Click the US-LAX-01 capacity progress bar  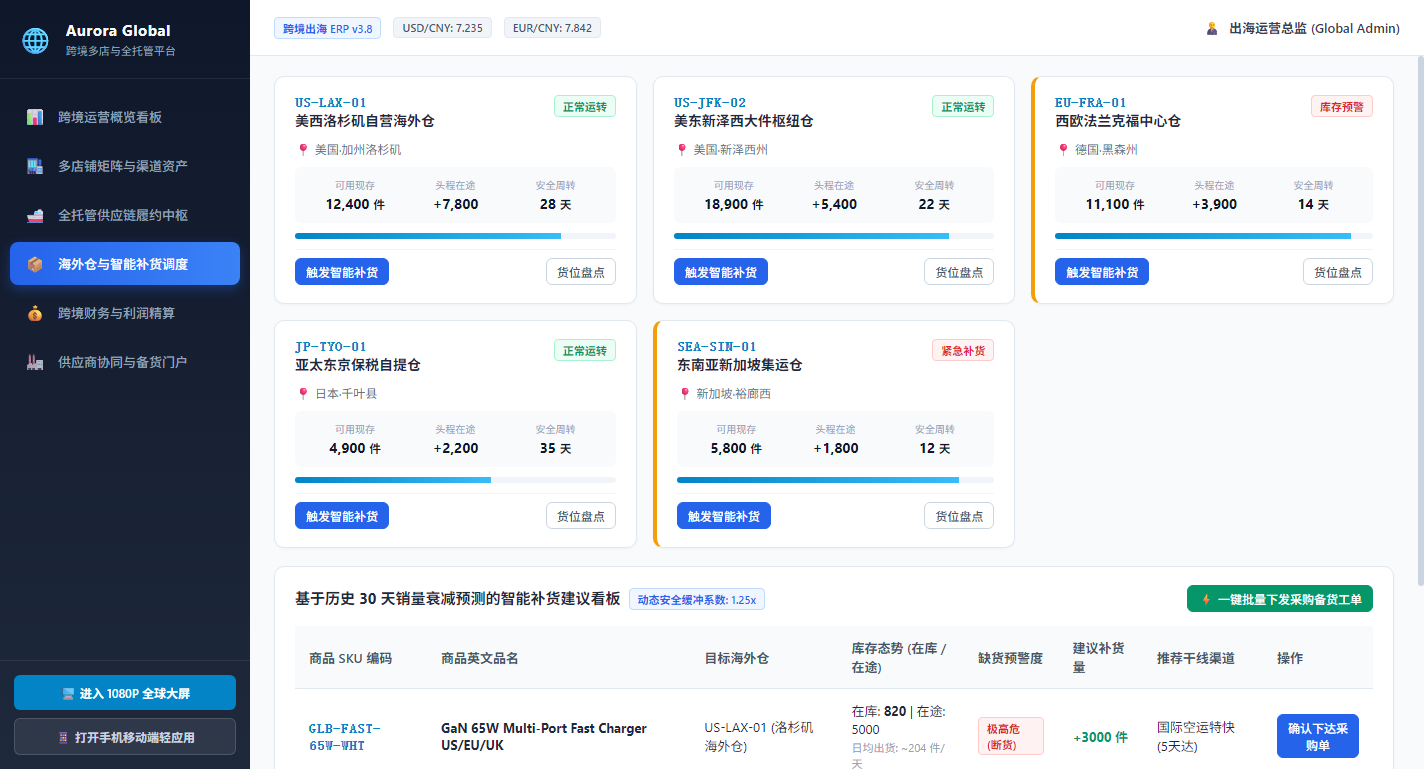tap(455, 236)
